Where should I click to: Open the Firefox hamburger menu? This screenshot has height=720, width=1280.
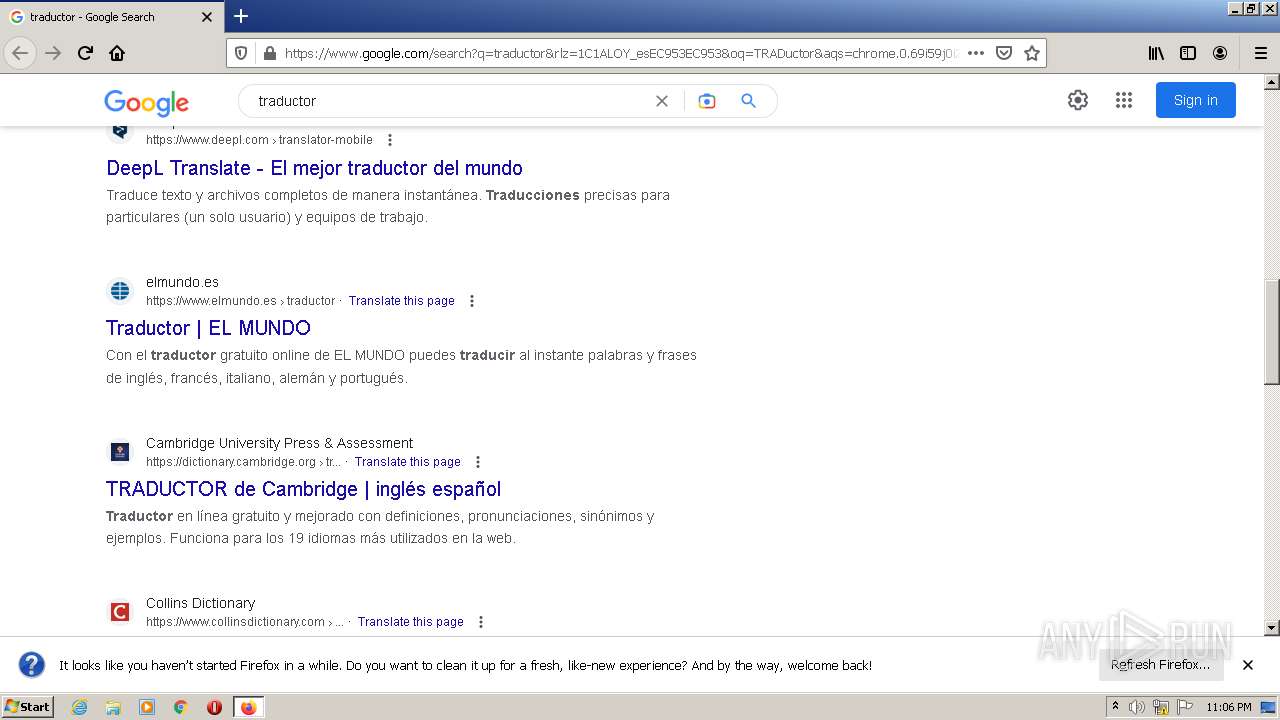(x=1260, y=53)
